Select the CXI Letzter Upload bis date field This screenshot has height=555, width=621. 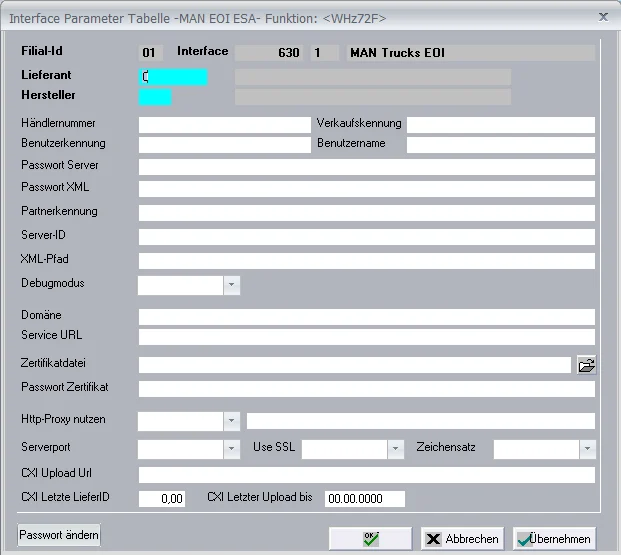365,499
